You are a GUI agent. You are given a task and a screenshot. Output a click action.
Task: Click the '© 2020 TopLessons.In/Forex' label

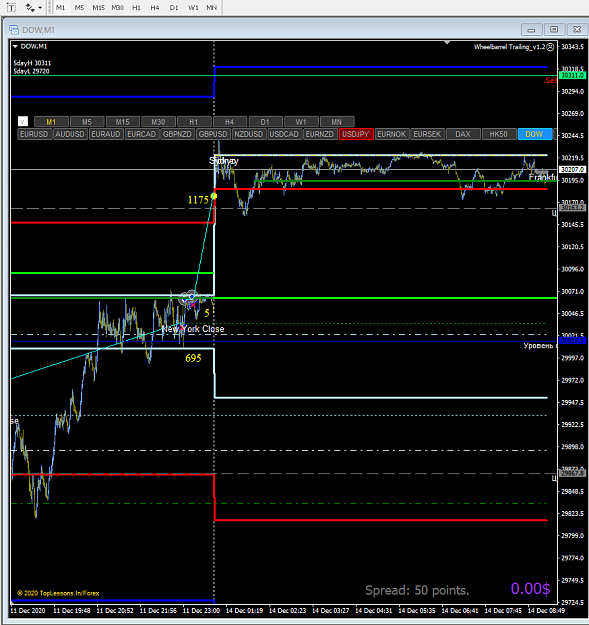pyautogui.click(x=58, y=593)
